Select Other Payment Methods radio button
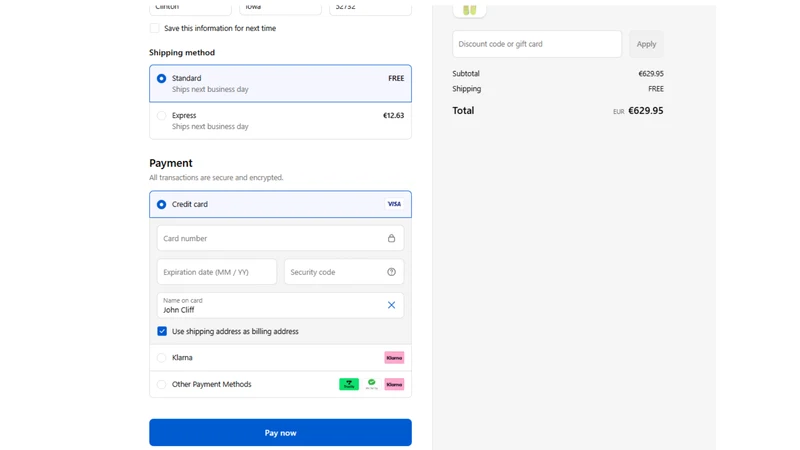This screenshot has width=800, height=450. [161, 384]
